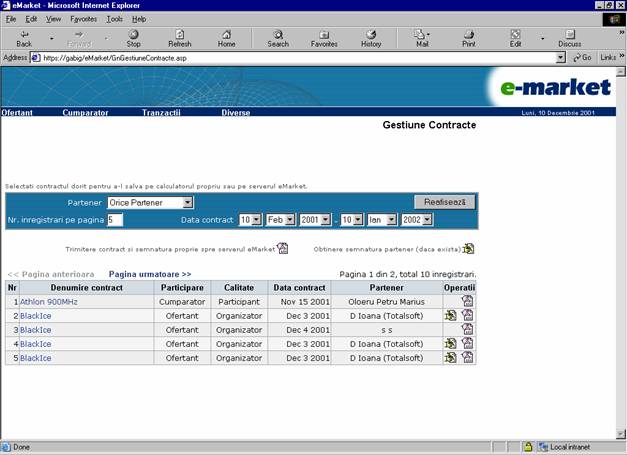Click the send-contract icon in legend text
This screenshot has width=627, height=455.
coord(283,249)
